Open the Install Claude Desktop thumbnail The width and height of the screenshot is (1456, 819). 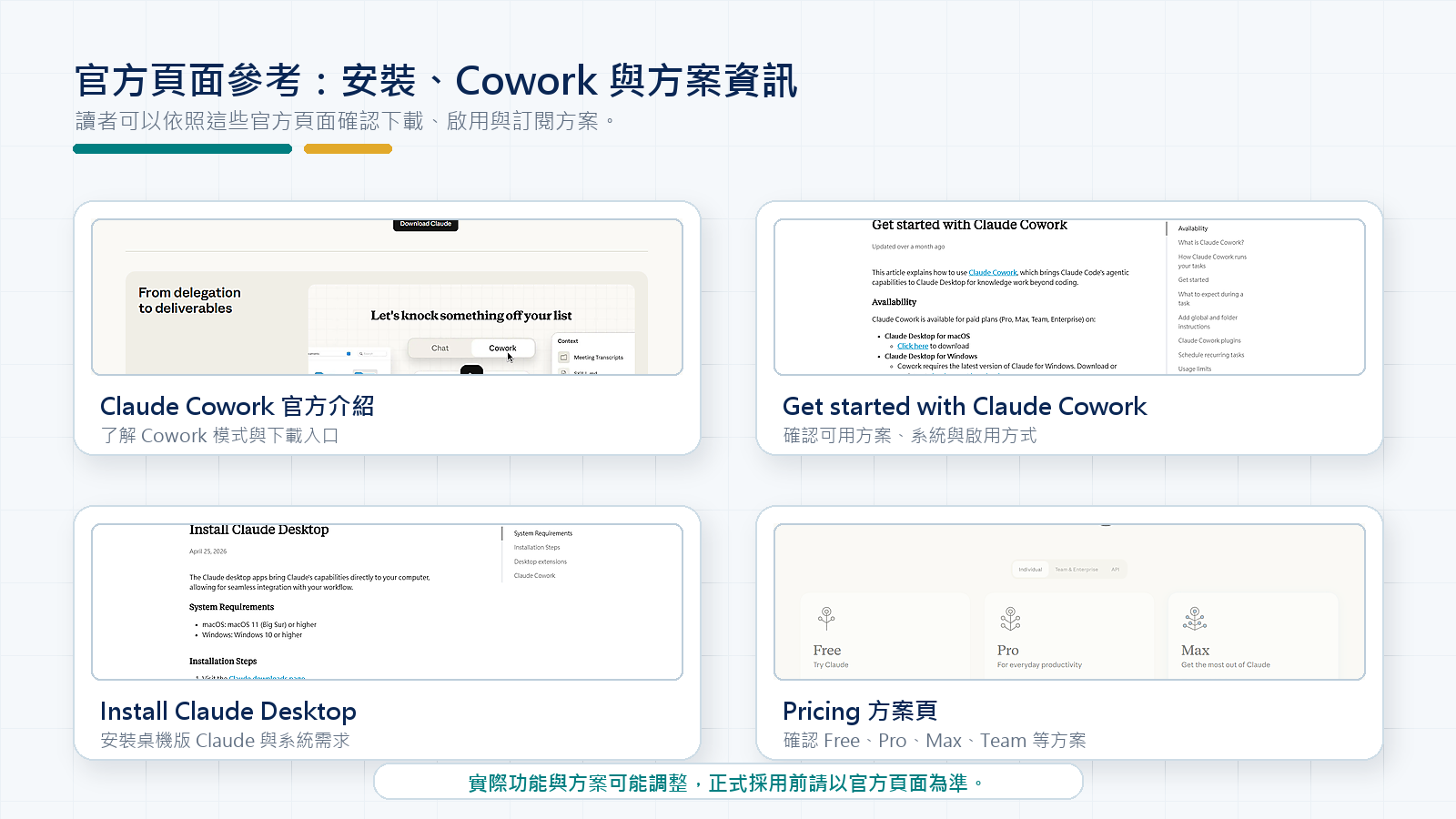tap(387, 602)
